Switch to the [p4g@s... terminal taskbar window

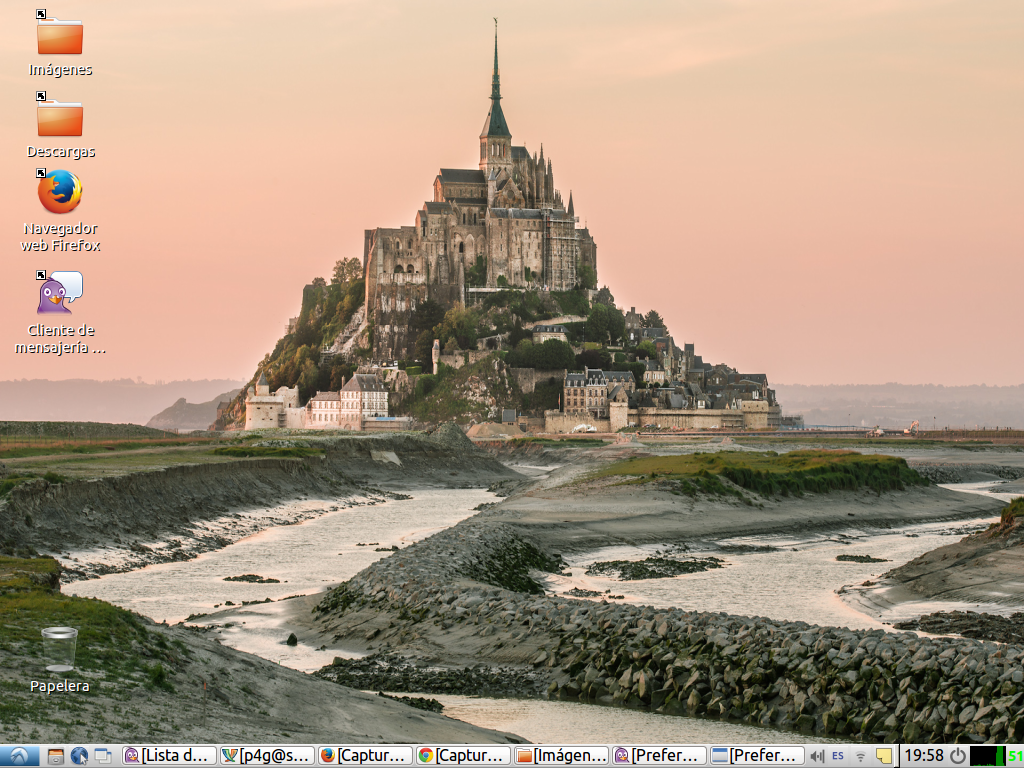pyautogui.click(x=267, y=756)
